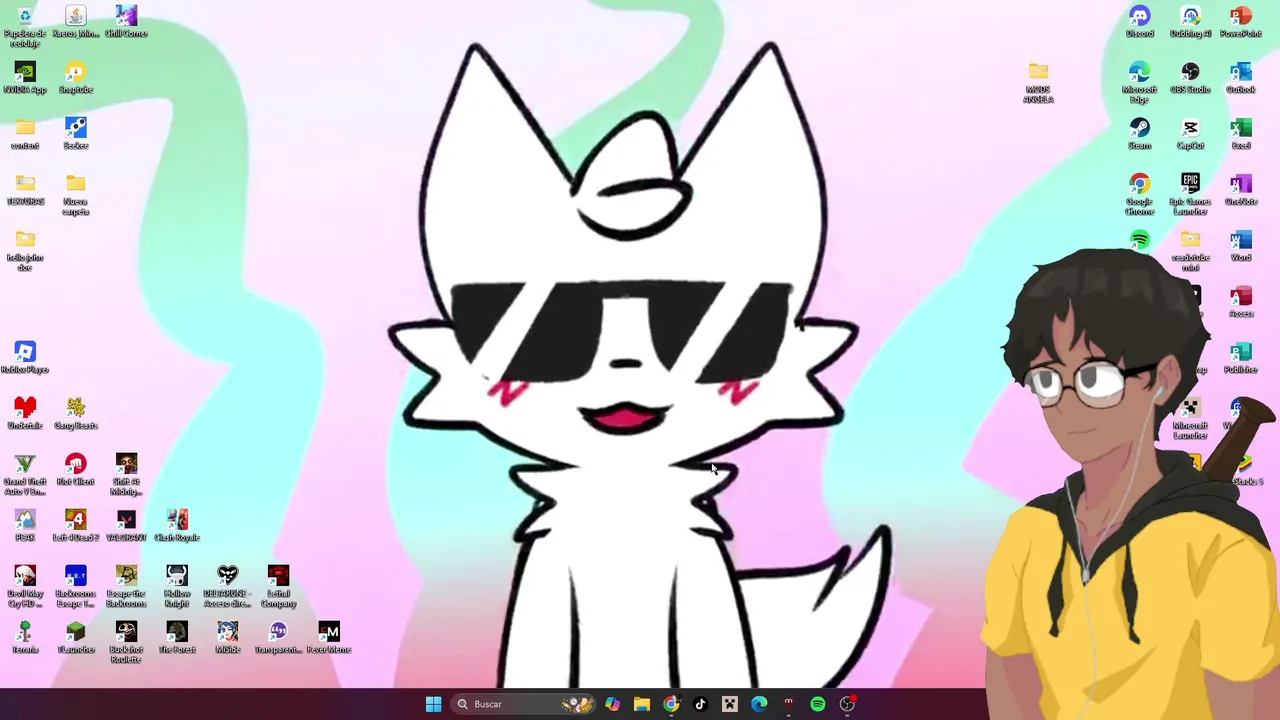Launch the Seeker shortcut
Viewport: 1280px width, 720px height.
tap(76, 134)
